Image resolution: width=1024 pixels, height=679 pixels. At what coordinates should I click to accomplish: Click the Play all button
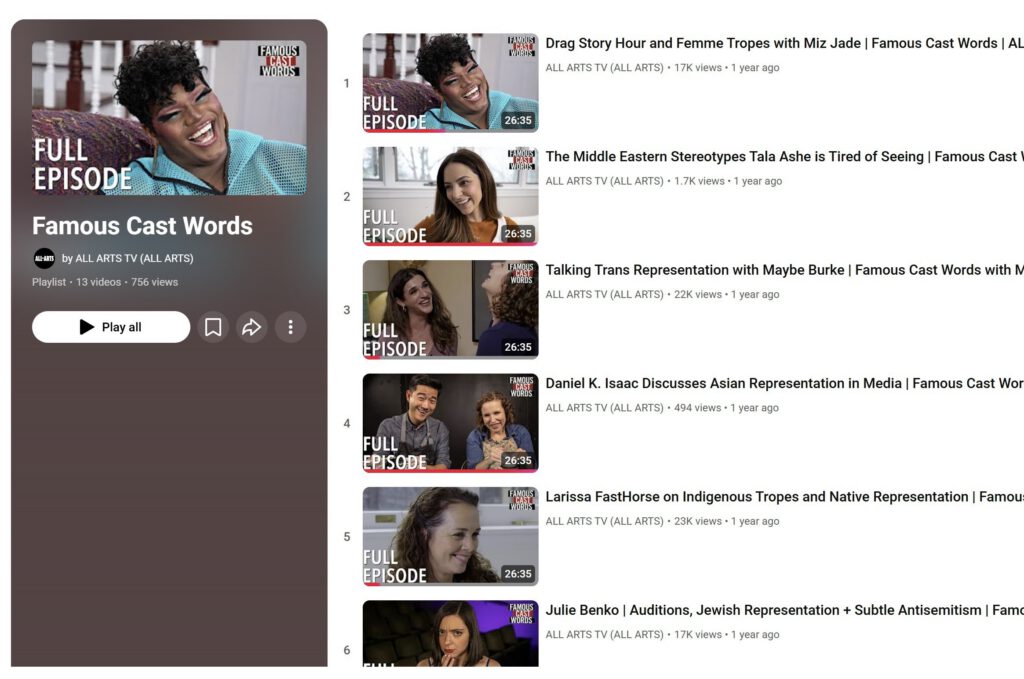[111, 327]
